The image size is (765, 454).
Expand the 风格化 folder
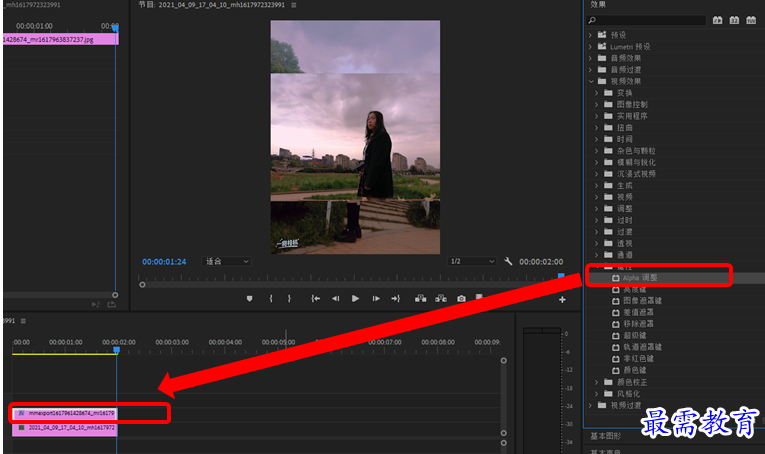[596, 394]
